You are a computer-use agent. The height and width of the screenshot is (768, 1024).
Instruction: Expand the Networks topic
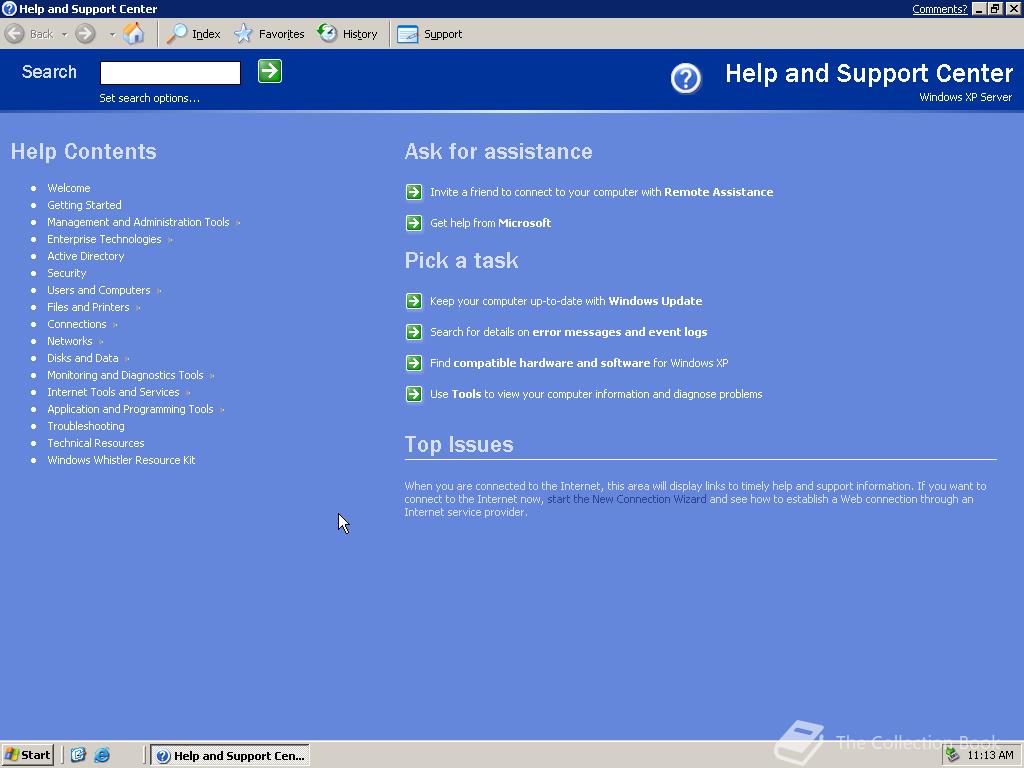click(70, 341)
